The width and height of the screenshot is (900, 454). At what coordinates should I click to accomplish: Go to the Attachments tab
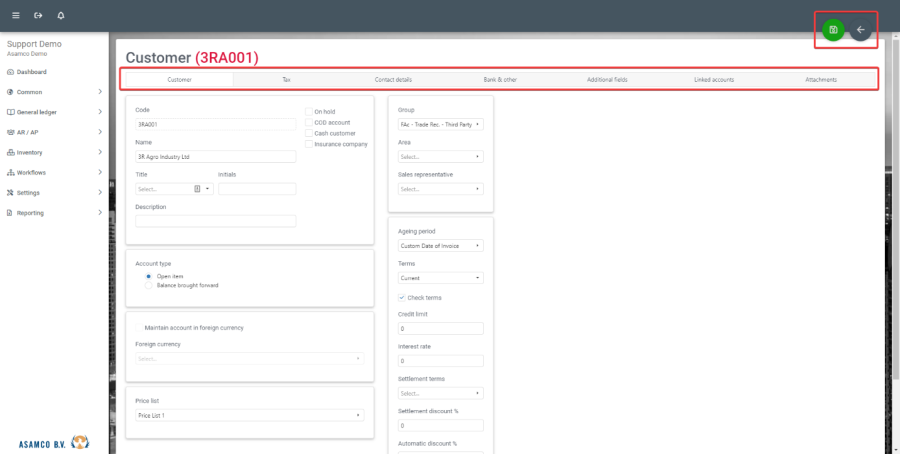click(821, 79)
